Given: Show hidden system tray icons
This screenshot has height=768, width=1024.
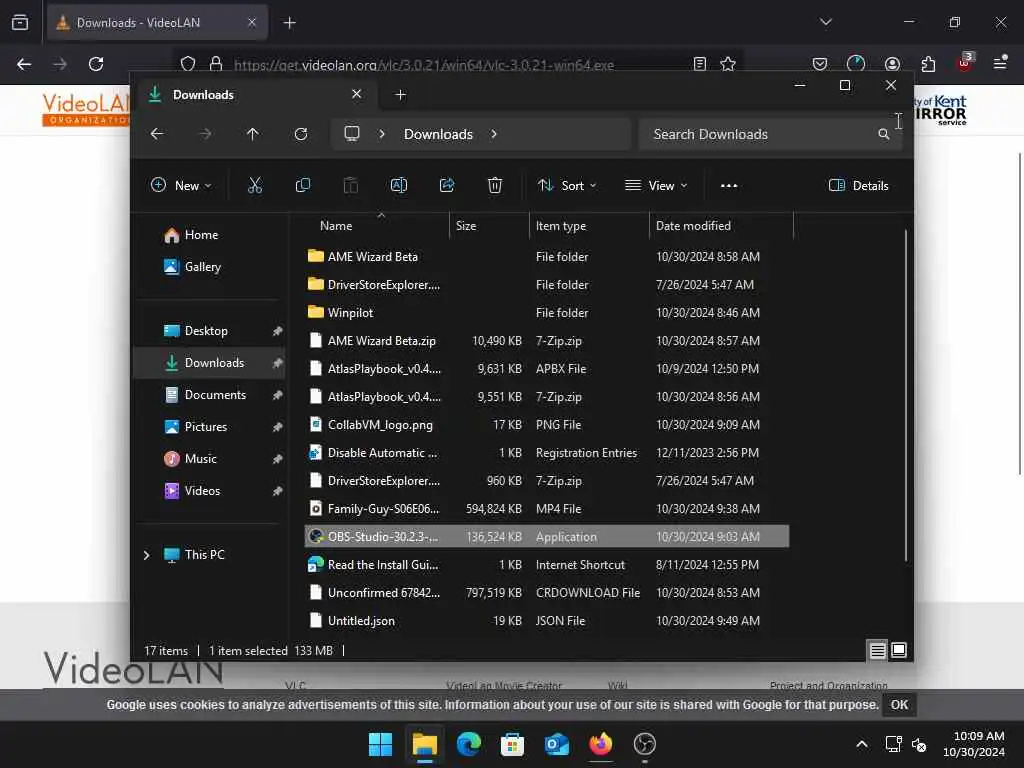Looking at the screenshot, I should [862, 744].
